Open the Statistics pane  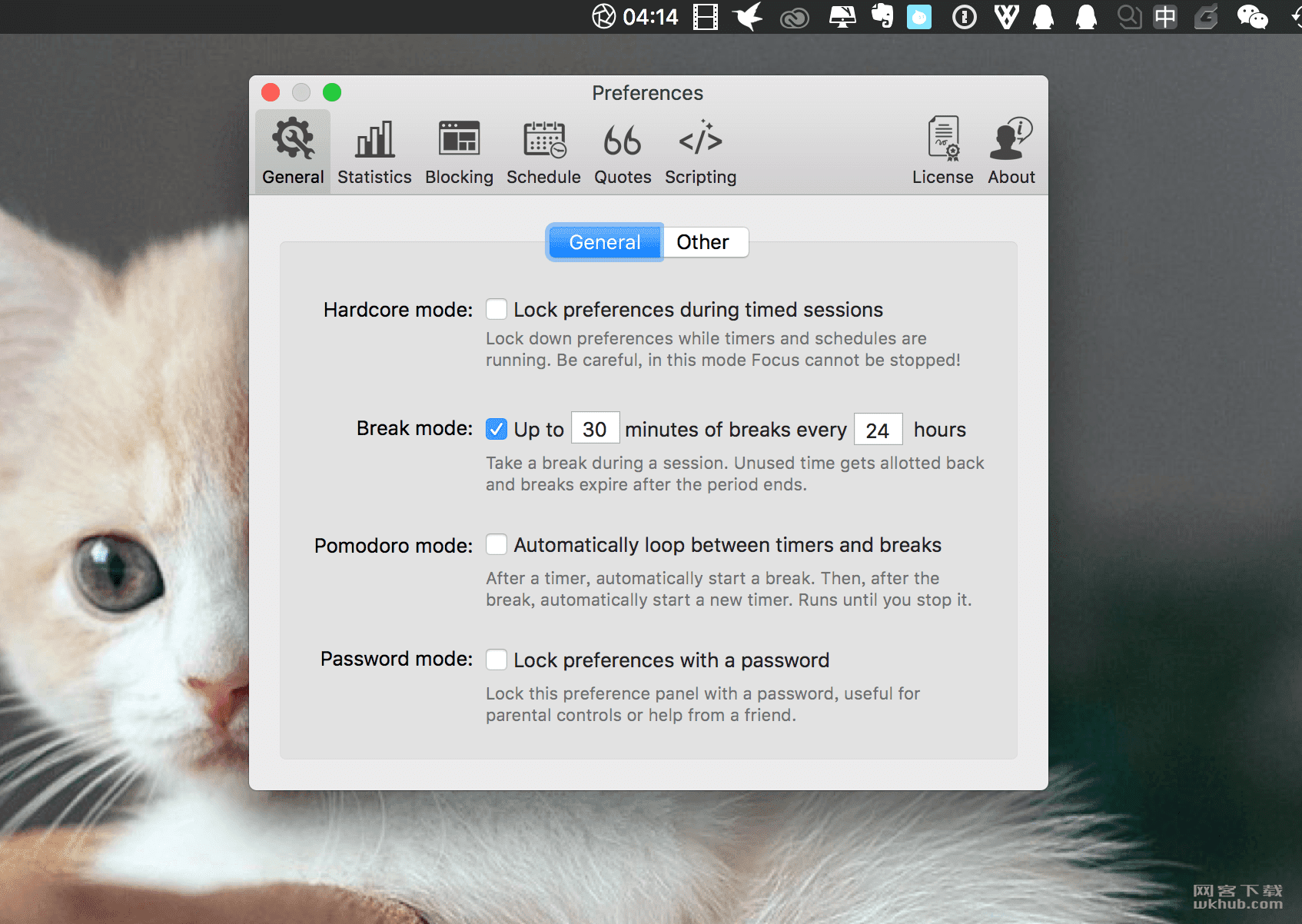pos(374,151)
